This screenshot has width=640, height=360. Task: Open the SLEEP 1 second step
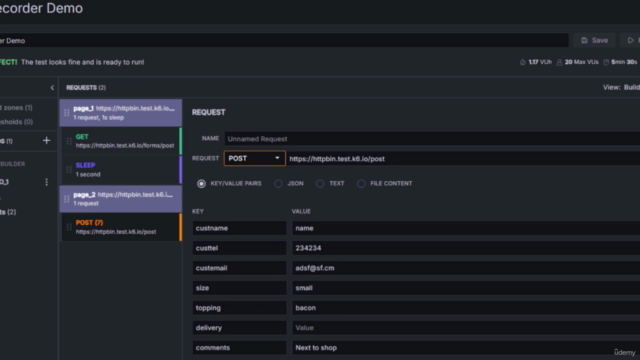coord(122,170)
